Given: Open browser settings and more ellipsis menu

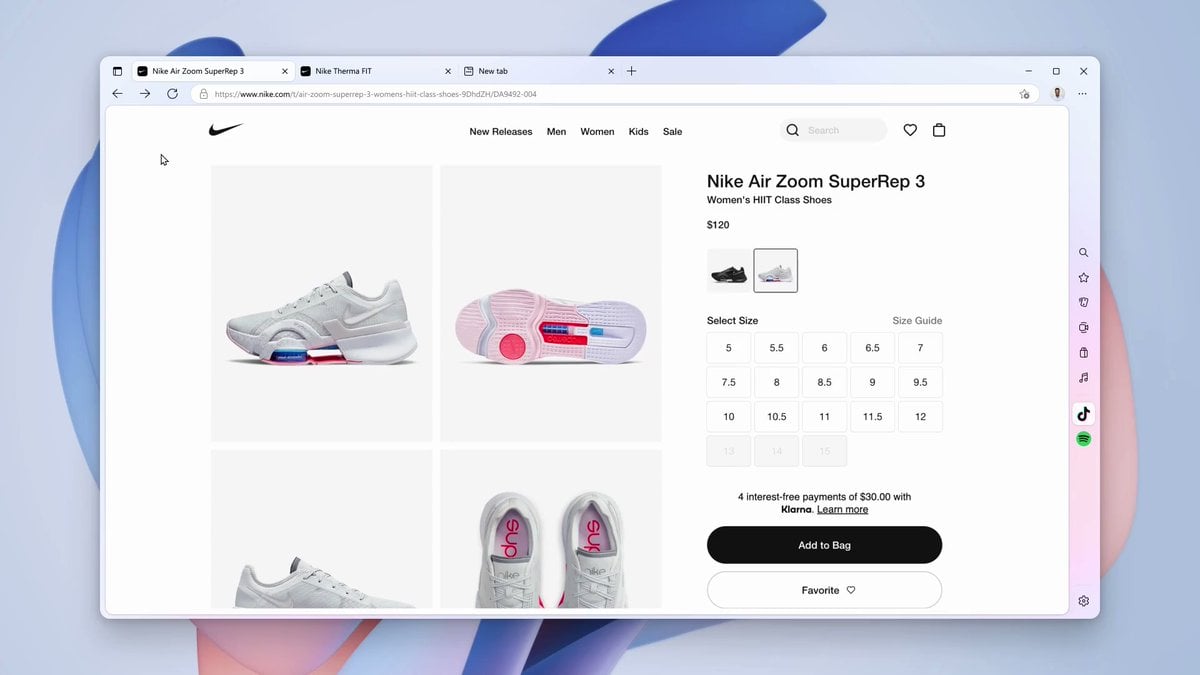Looking at the screenshot, I should coord(1083,94).
